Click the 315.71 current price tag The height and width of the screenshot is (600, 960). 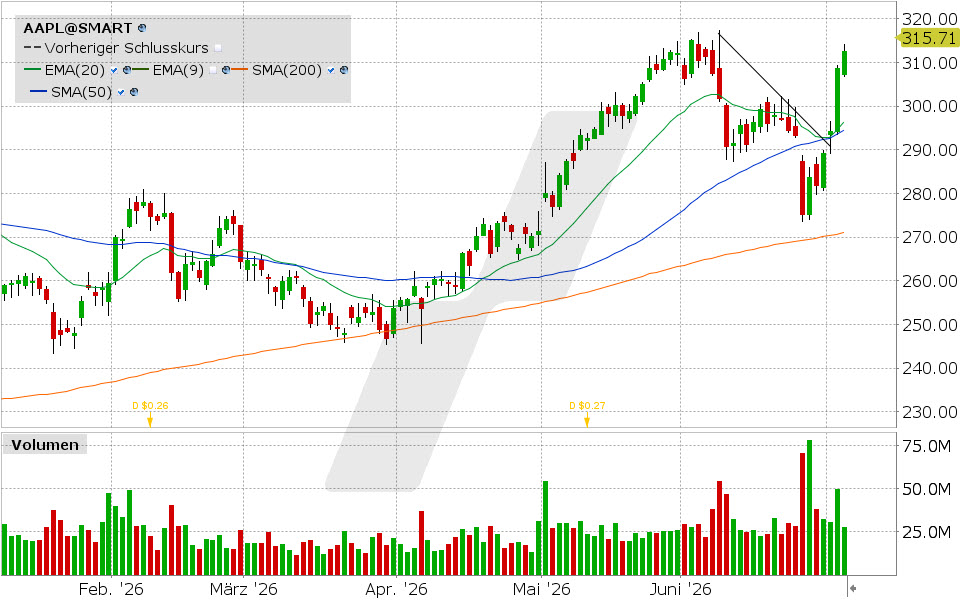(927, 39)
